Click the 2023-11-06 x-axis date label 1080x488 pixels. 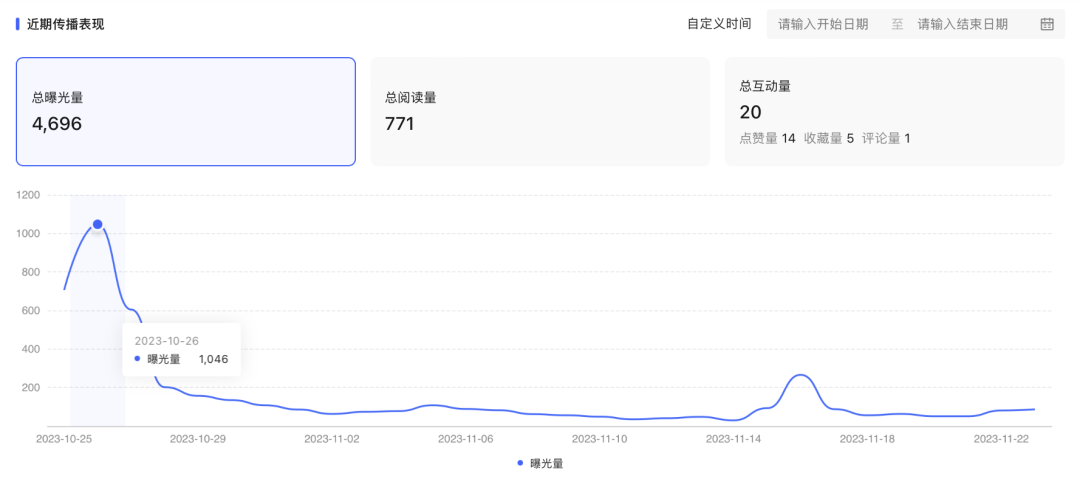(466, 438)
